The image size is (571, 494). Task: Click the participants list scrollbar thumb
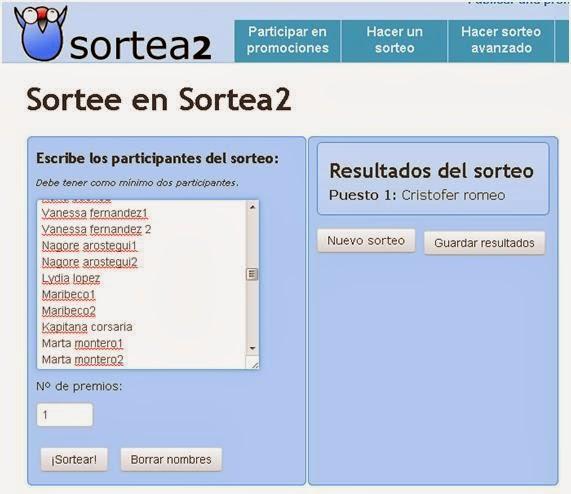click(x=252, y=274)
